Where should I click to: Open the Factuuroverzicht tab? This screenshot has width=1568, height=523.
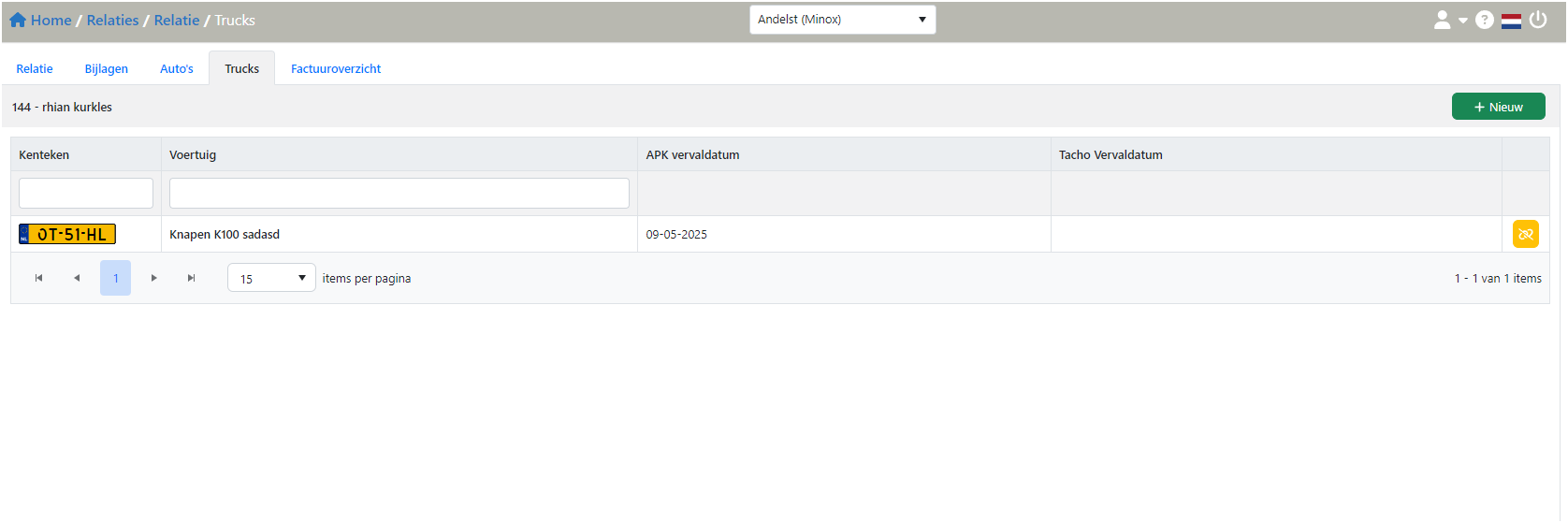(335, 68)
